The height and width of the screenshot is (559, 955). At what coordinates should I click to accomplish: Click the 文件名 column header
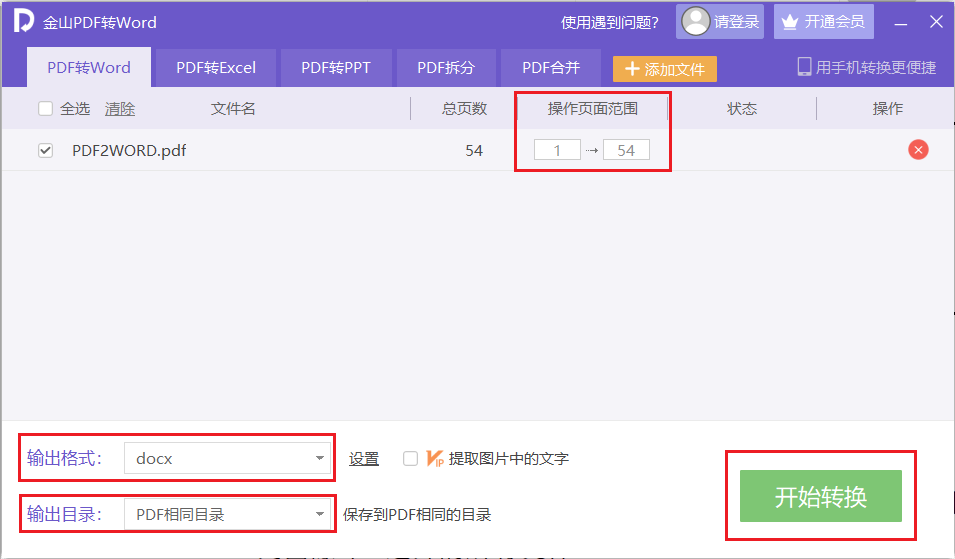pyautogui.click(x=233, y=108)
